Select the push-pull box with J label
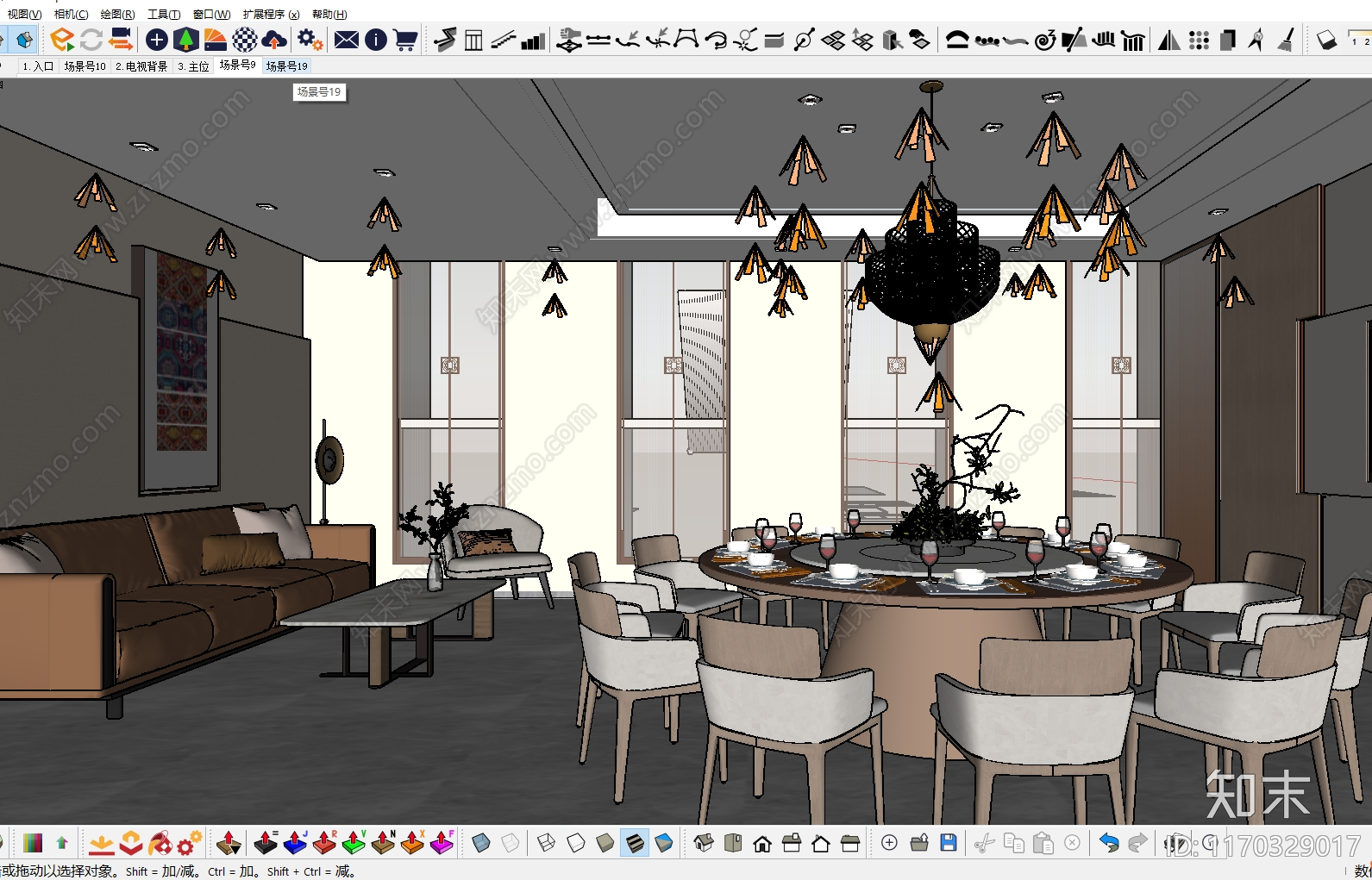Screen dimensions: 1372x880 [x=295, y=843]
